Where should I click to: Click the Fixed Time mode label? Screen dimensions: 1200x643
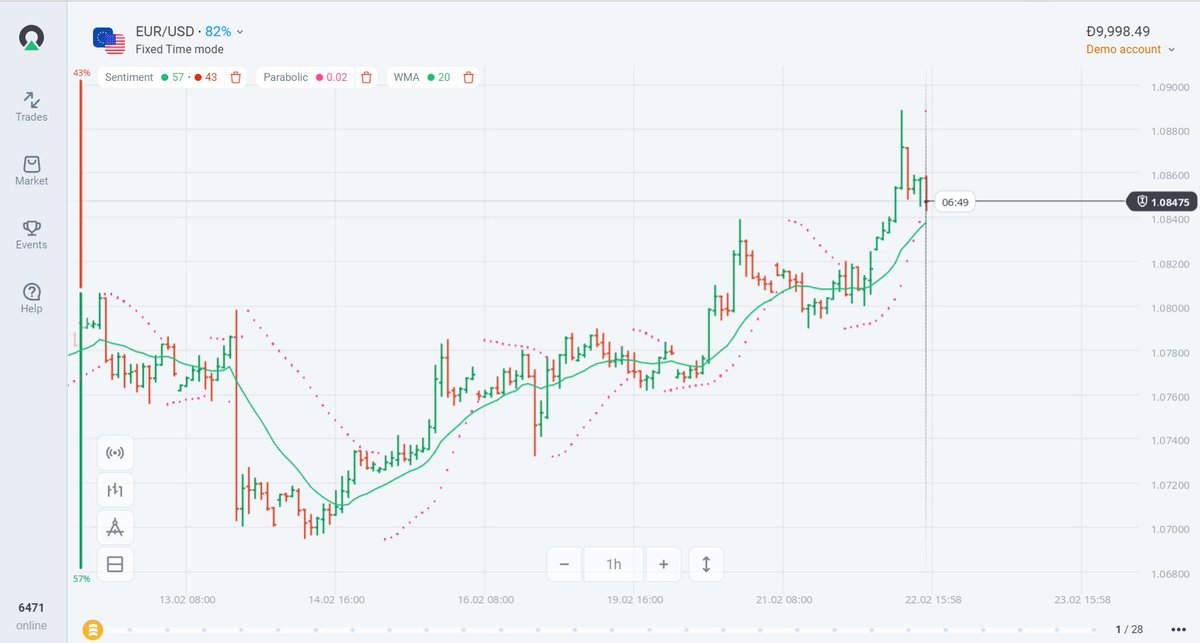pyautogui.click(x=180, y=49)
